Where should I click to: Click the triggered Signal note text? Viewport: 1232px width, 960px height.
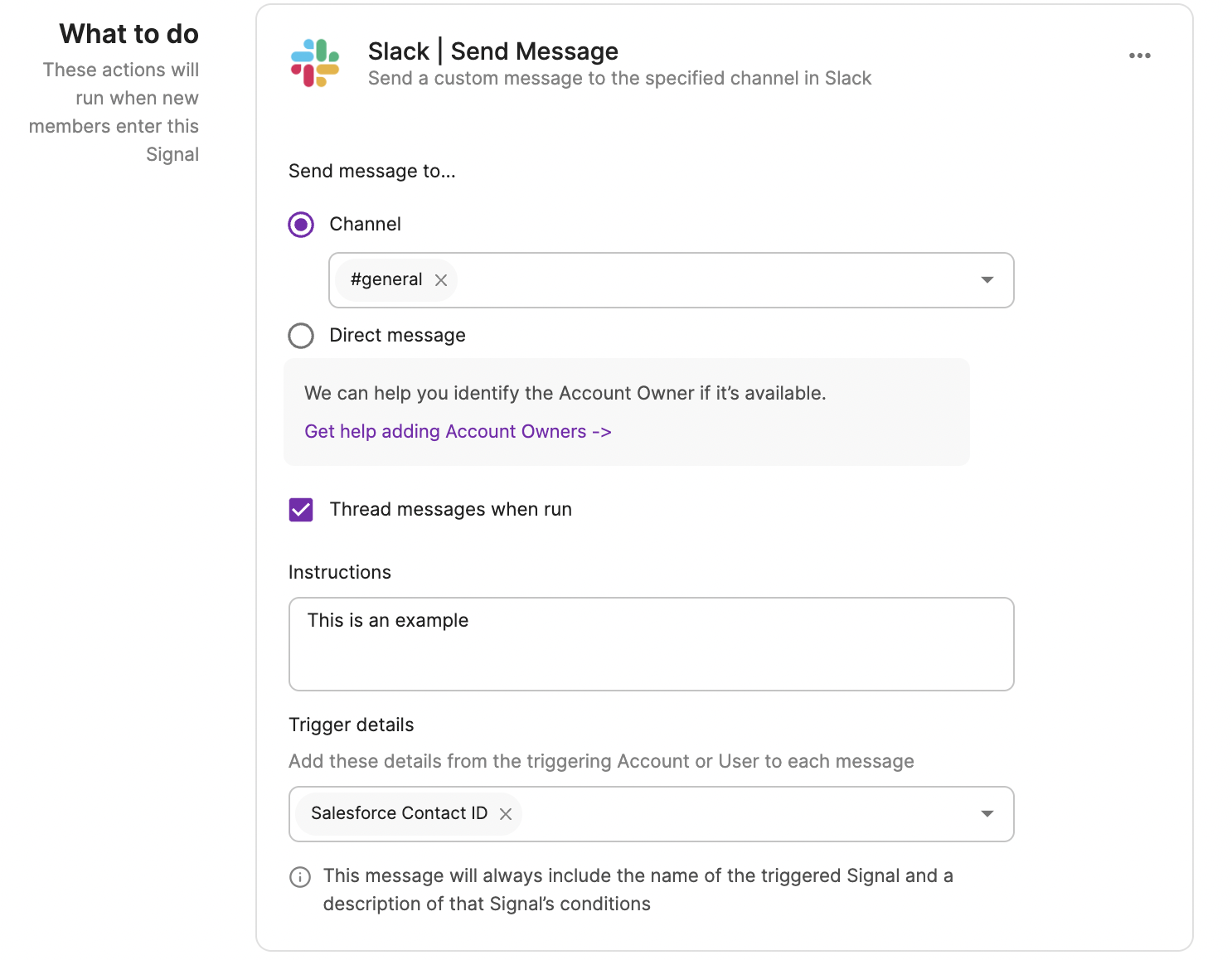coord(638,890)
